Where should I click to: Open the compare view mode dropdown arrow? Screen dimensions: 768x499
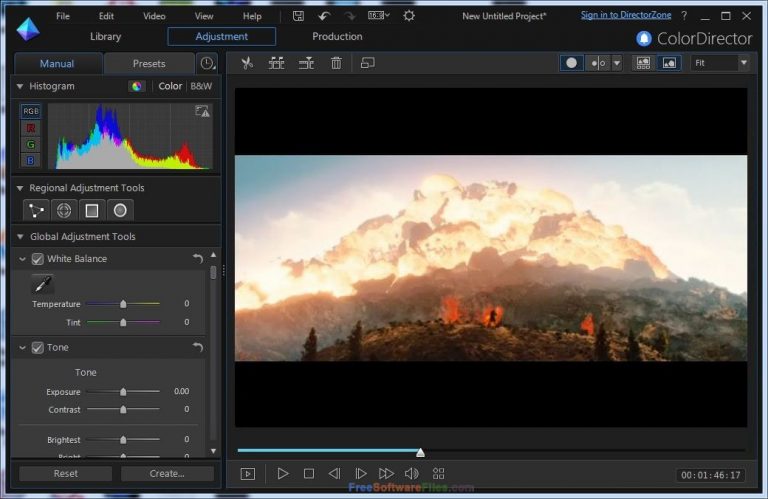[617, 63]
